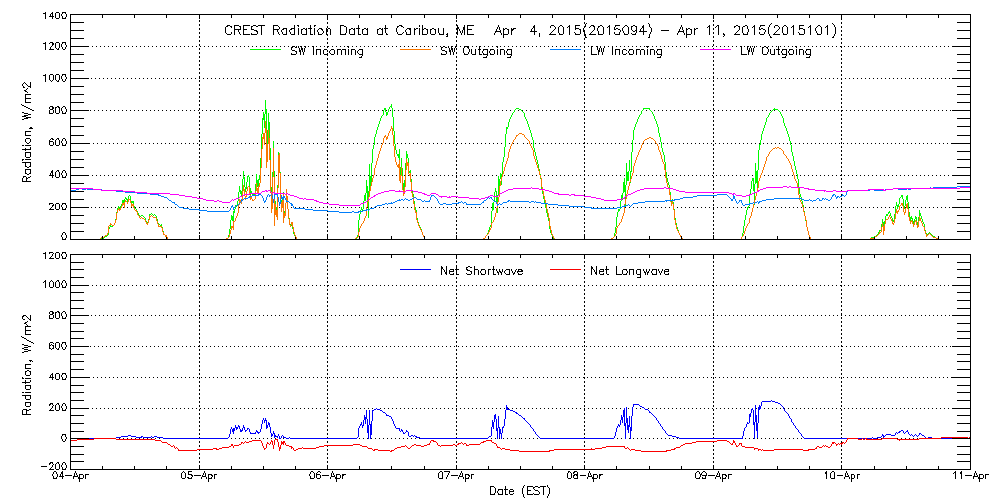1000x500 pixels.
Task: Pick the 08-Apr date tick label
Action: [x=585, y=477]
